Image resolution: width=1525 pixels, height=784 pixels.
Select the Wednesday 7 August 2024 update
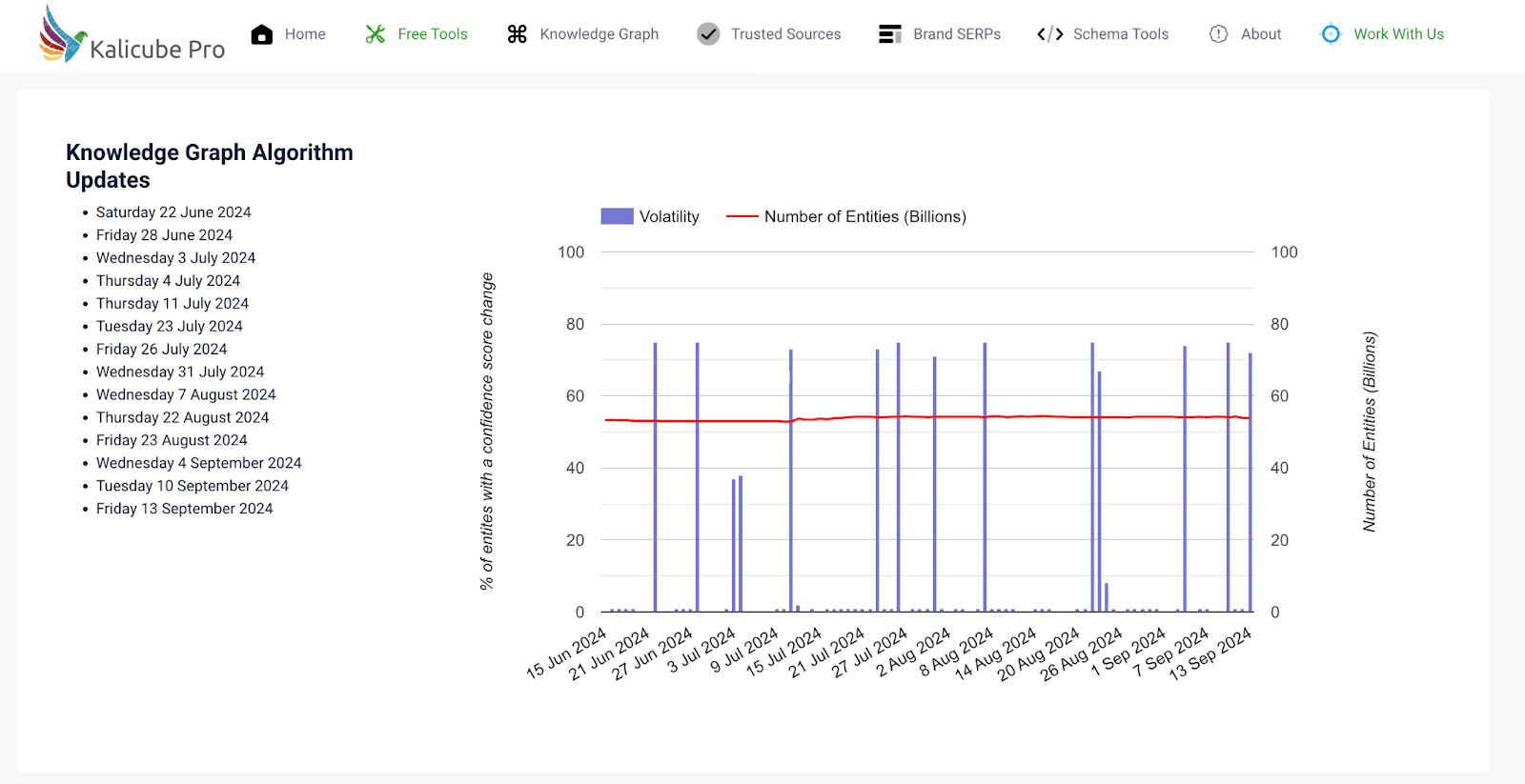point(186,395)
